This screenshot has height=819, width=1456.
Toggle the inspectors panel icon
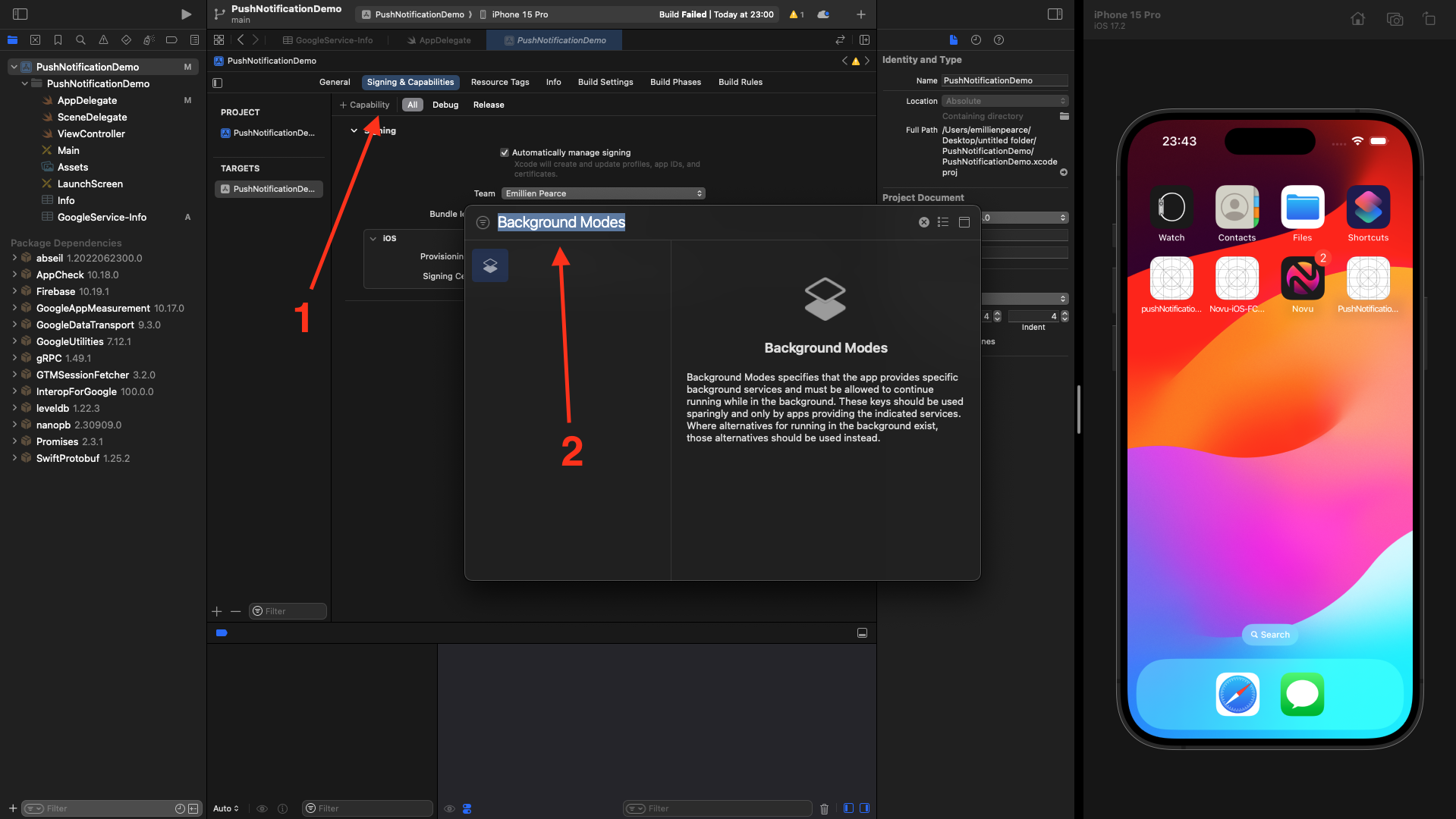pyautogui.click(x=1055, y=14)
